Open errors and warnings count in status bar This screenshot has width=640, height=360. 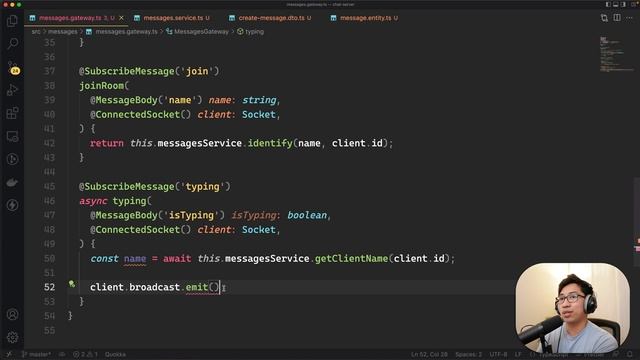coord(85,355)
